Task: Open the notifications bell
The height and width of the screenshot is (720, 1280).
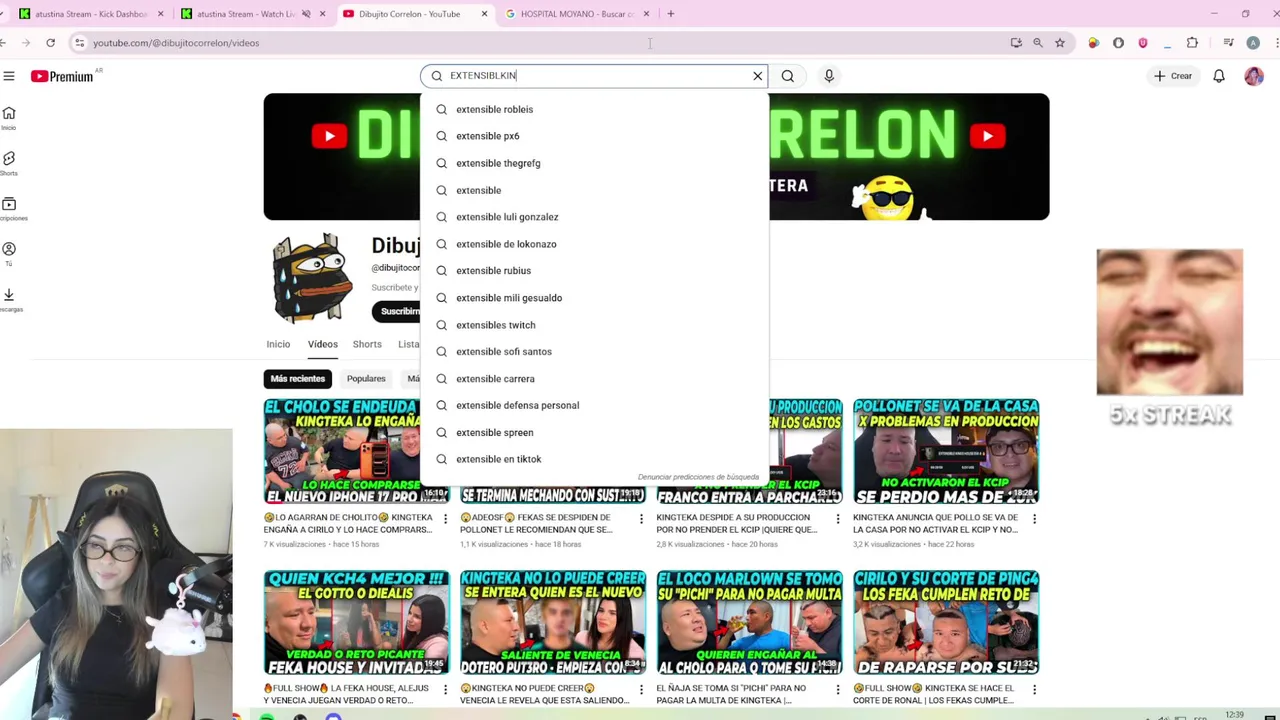Action: (x=1219, y=76)
